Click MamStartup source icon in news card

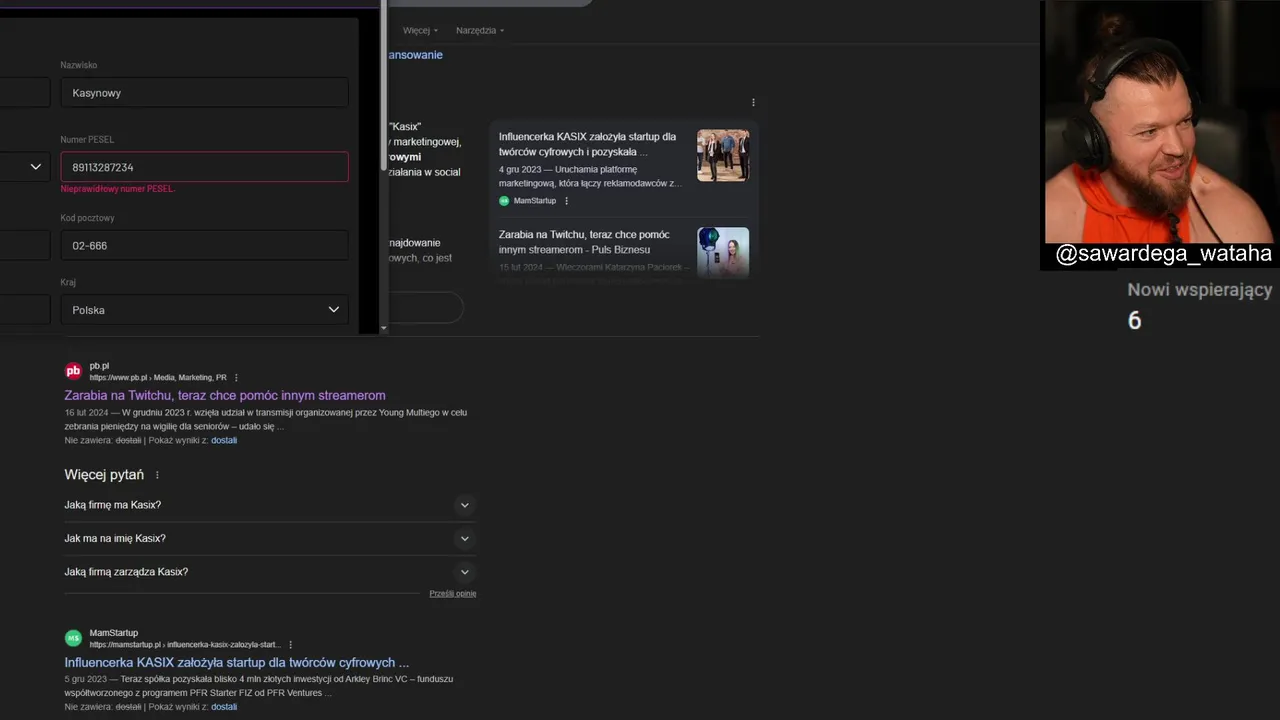point(504,201)
